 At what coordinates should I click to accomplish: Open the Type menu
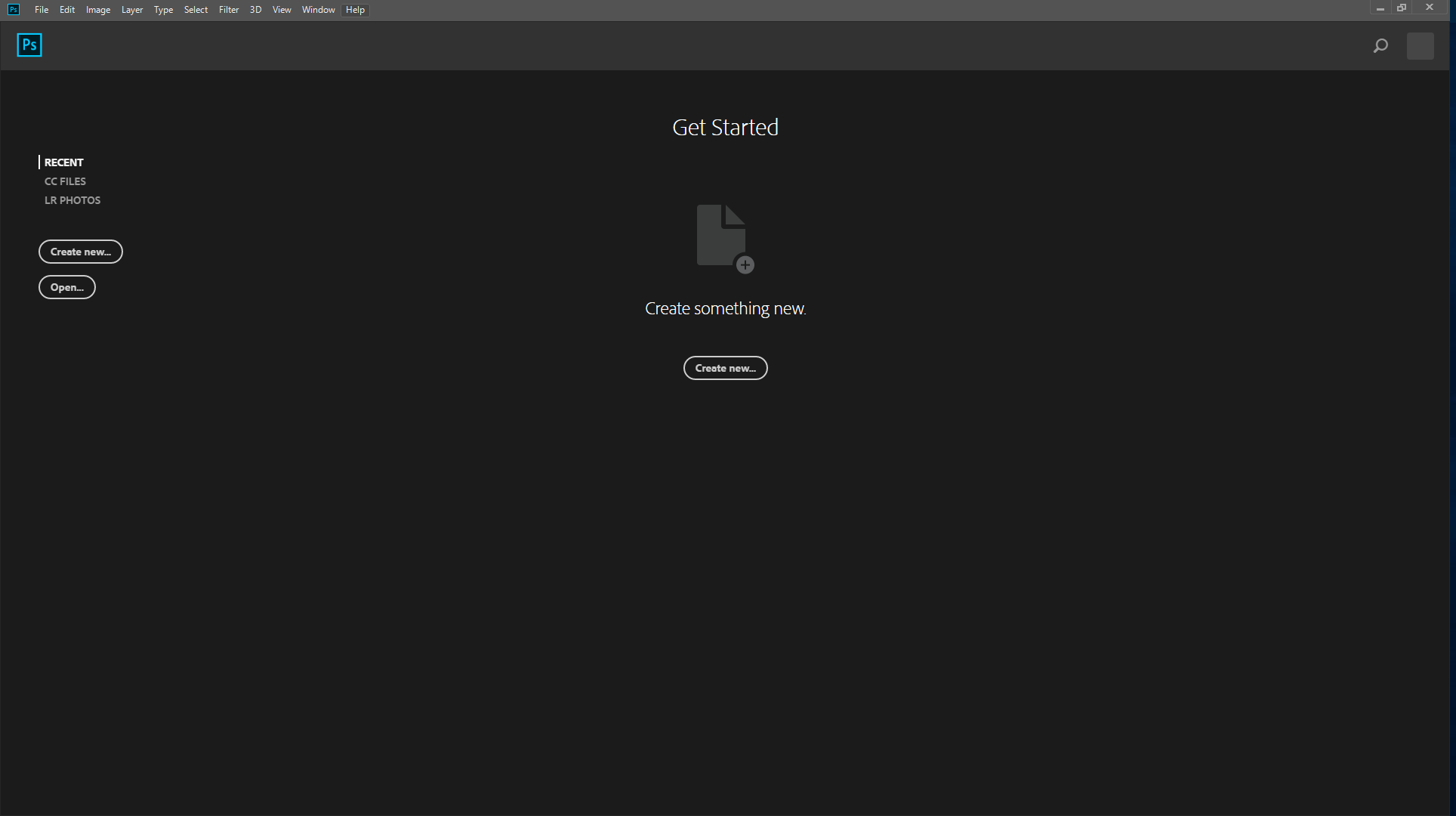(x=163, y=10)
